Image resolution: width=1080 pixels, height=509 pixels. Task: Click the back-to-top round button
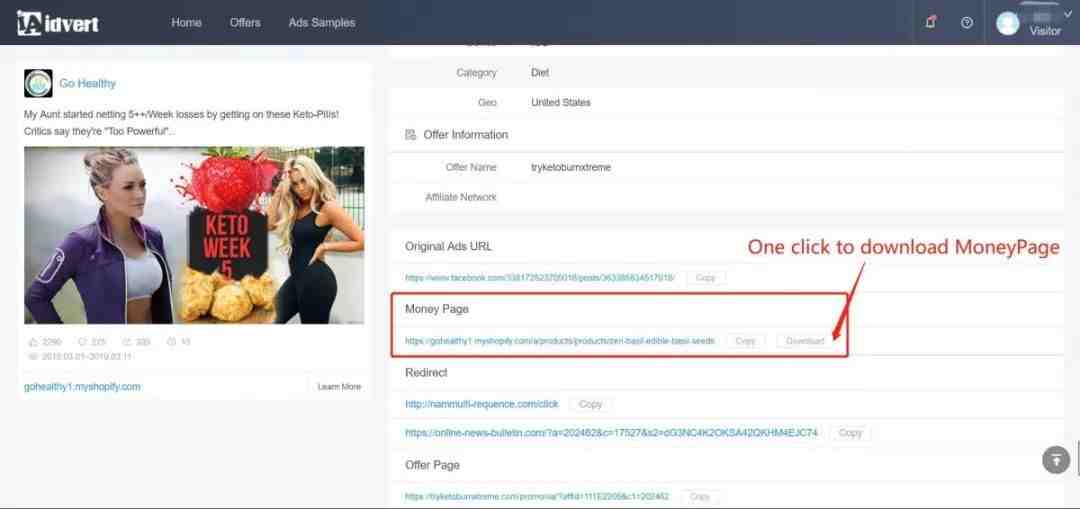(x=1056, y=459)
